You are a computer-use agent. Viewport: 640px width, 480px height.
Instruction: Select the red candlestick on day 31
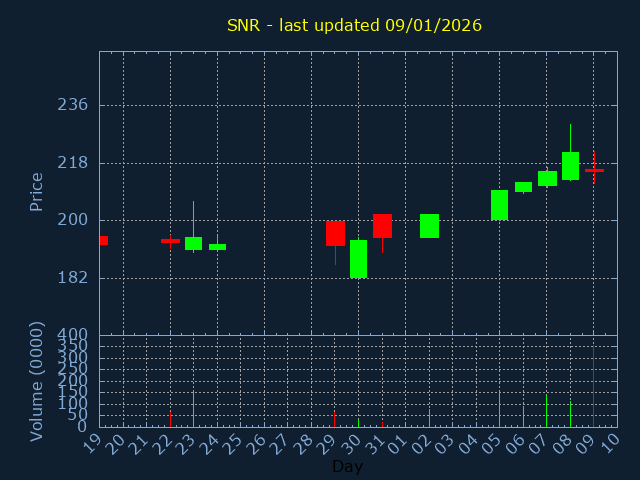pyautogui.click(x=382, y=225)
